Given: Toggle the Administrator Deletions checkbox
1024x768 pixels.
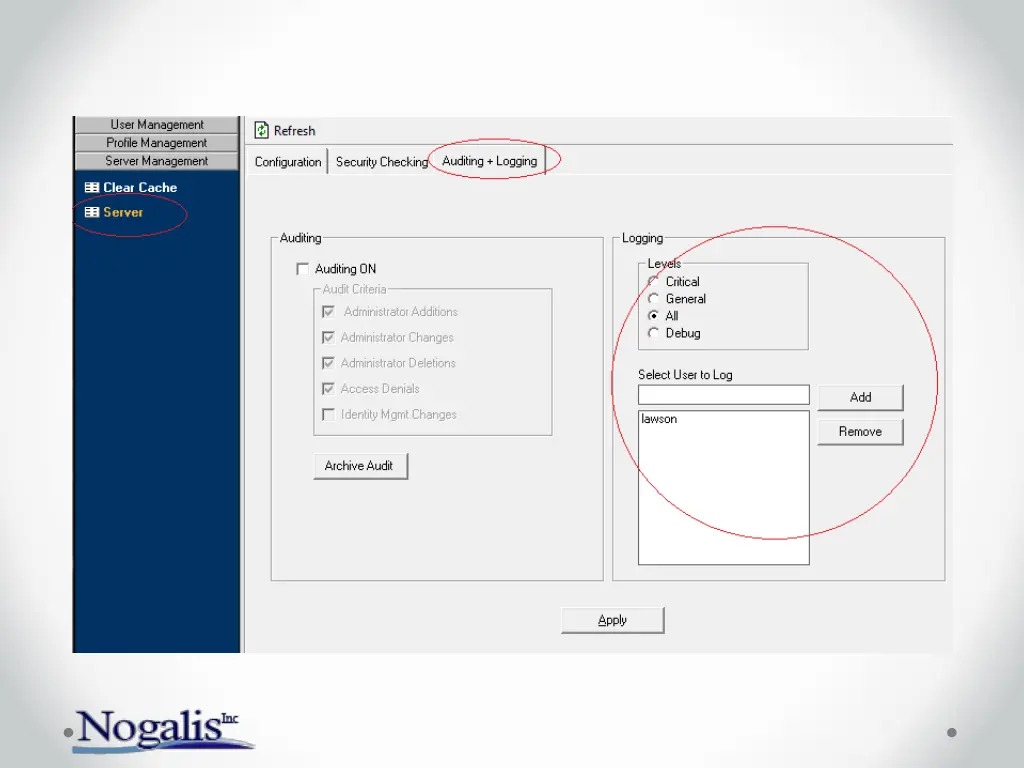Looking at the screenshot, I should click(x=328, y=363).
